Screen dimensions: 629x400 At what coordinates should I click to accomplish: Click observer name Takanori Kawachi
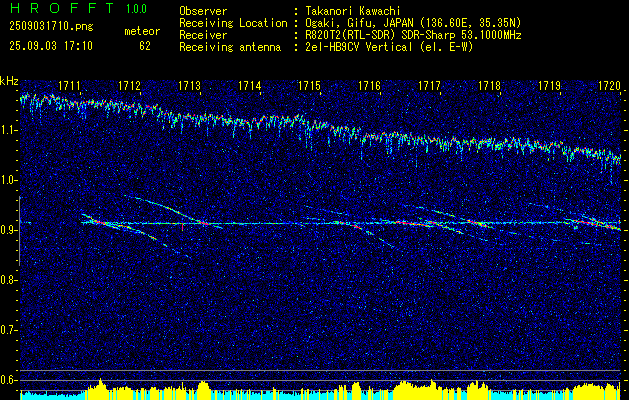(x=352, y=11)
